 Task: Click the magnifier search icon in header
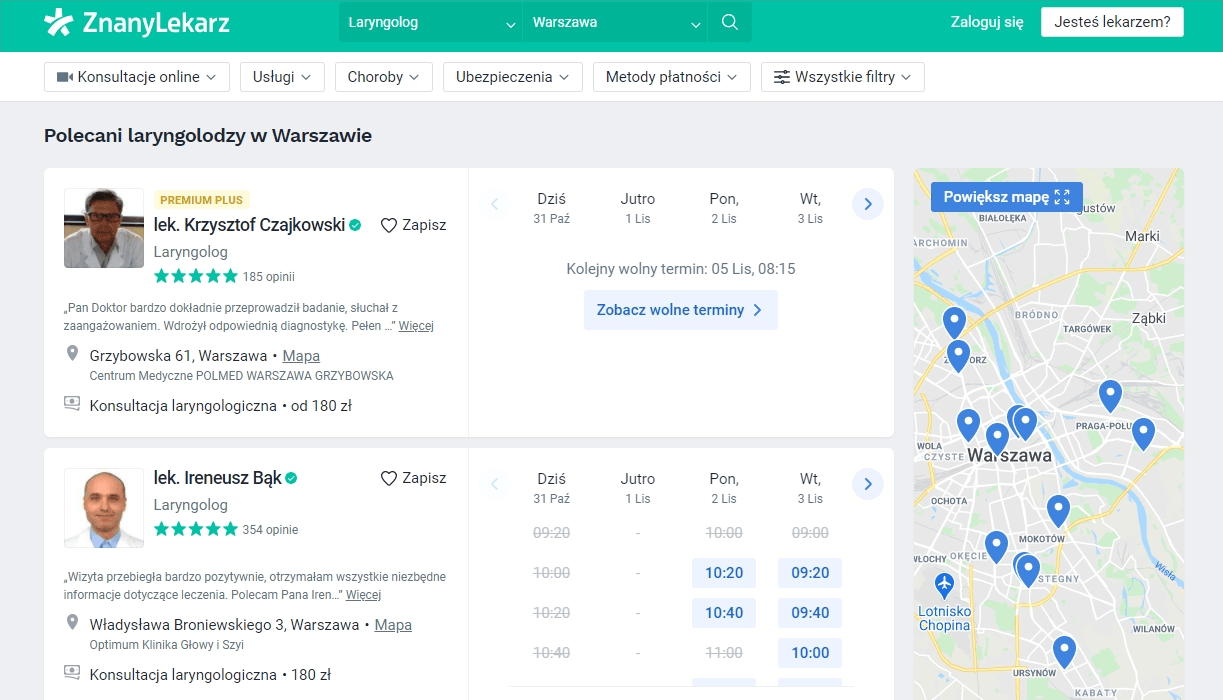point(730,22)
